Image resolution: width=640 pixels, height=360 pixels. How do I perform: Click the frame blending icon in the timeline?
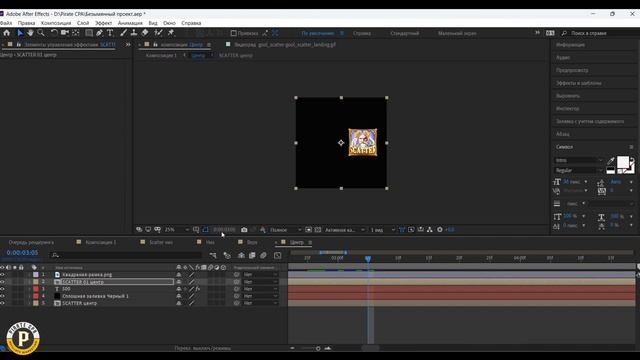(252, 256)
